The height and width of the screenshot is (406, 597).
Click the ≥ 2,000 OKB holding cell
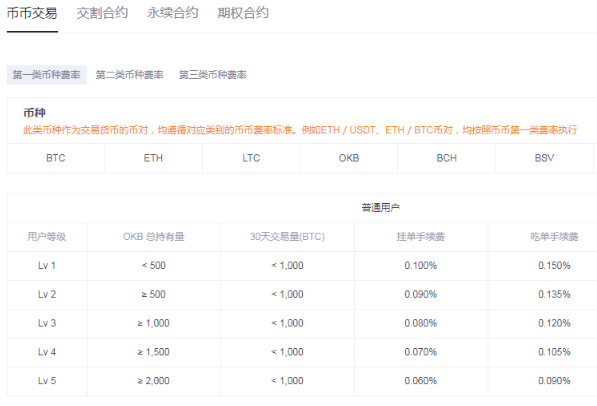pyautogui.click(x=153, y=381)
